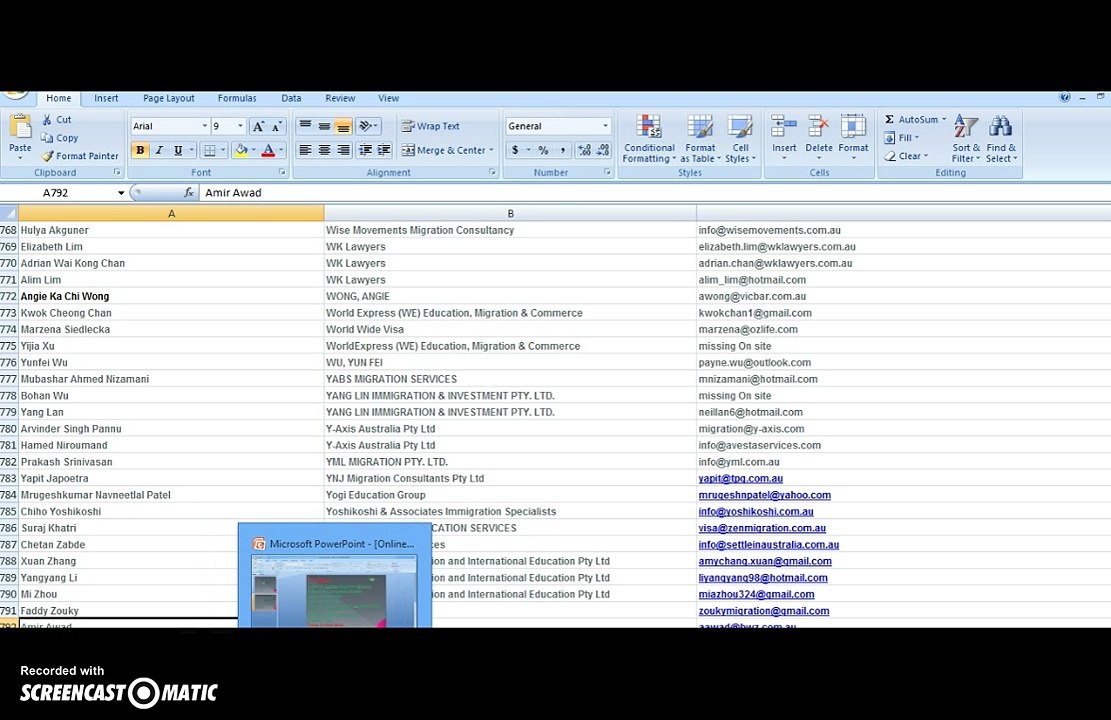This screenshot has height=720, width=1111.
Task: Switch to the Insert tab
Action: pos(106,99)
